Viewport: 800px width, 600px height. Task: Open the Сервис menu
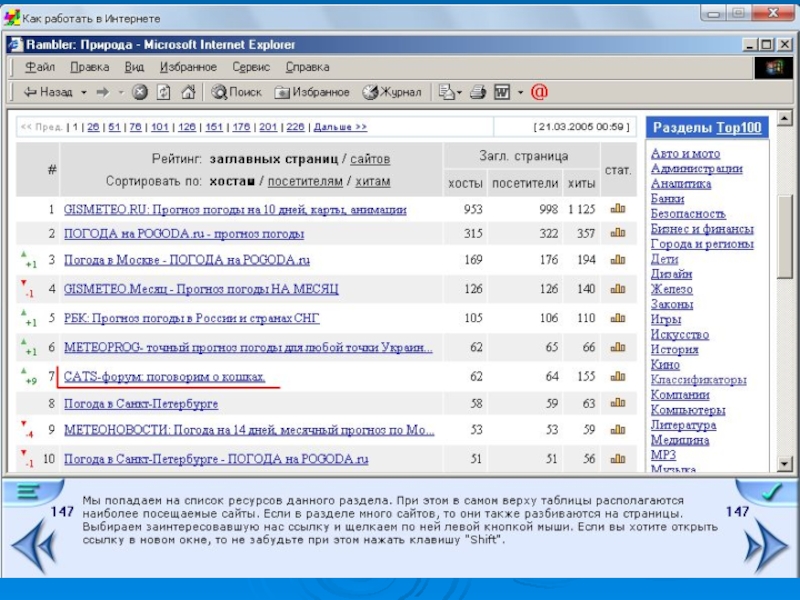tap(251, 67)
